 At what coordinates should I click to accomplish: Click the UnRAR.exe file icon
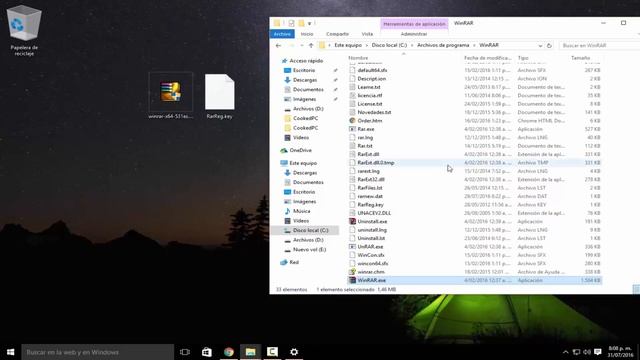click(x=352, y=247)
